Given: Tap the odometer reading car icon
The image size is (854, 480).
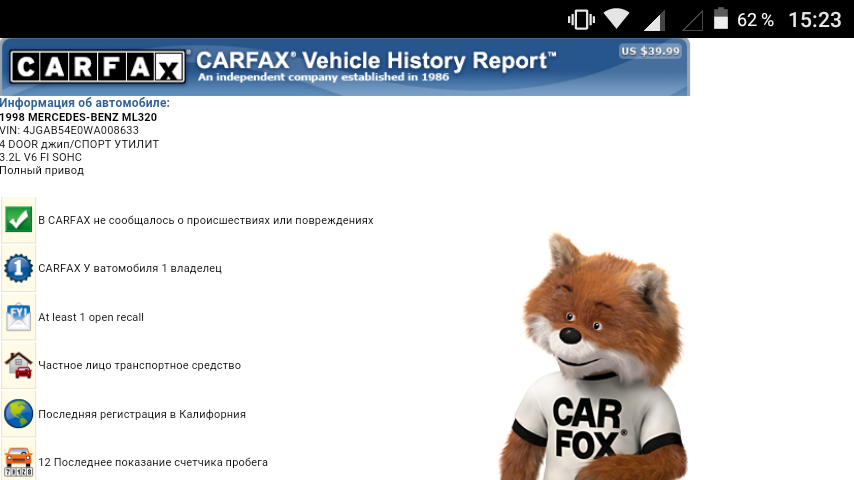Looking at the screenshot, I should (18, 461).
